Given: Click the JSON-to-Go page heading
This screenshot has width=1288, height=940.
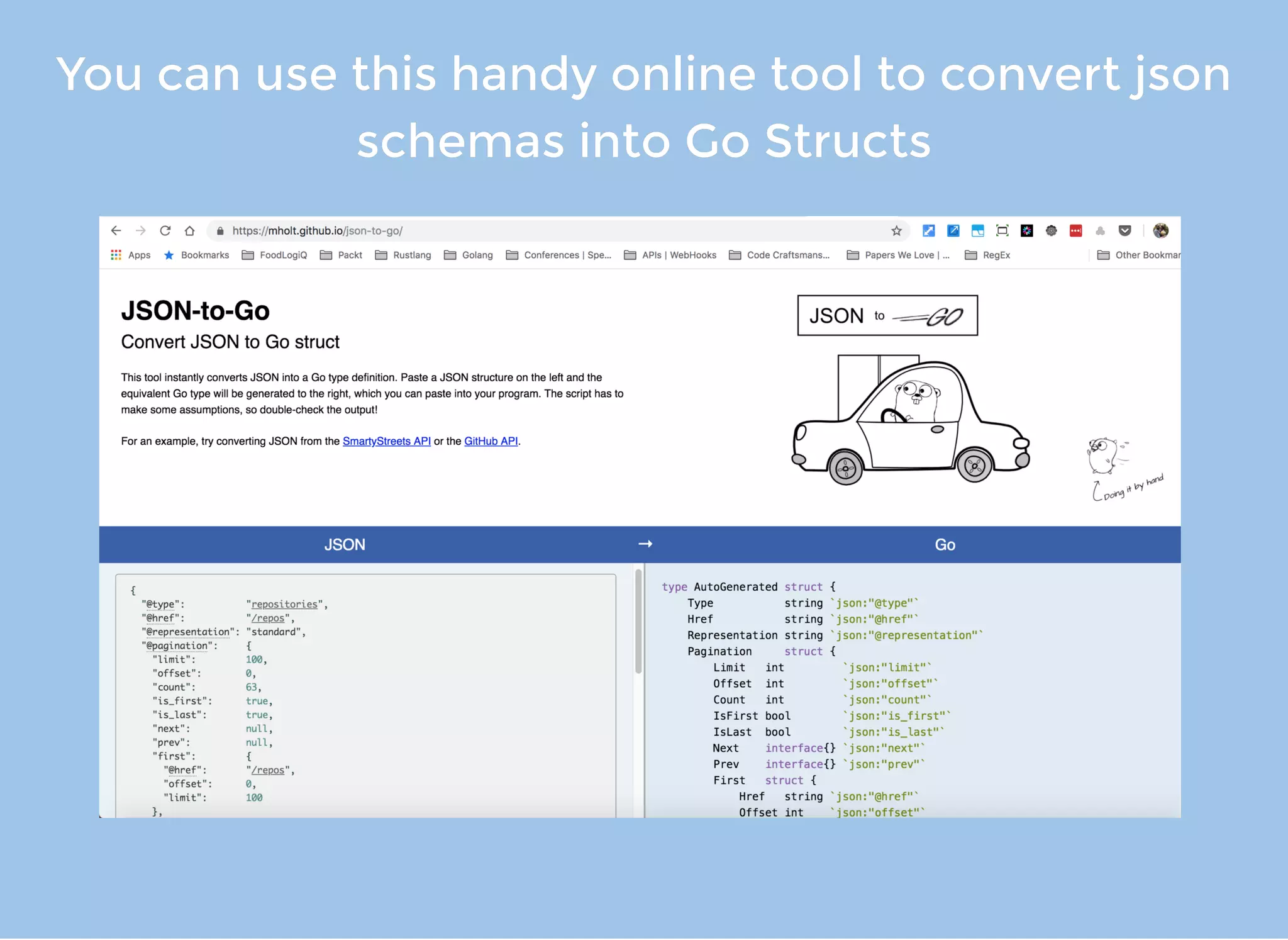Looking at the screenshot, I should point(196,311).
